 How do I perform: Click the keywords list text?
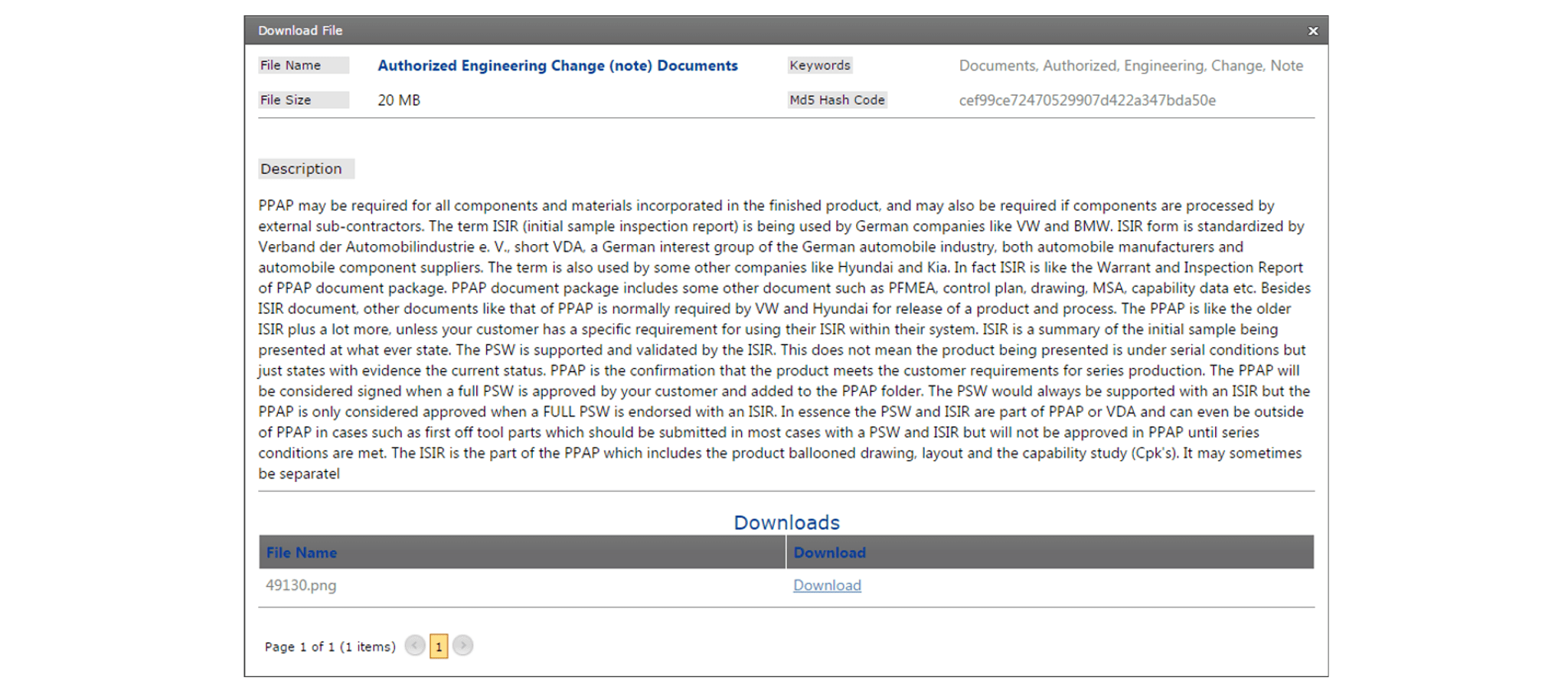(x=1131, y=66)
